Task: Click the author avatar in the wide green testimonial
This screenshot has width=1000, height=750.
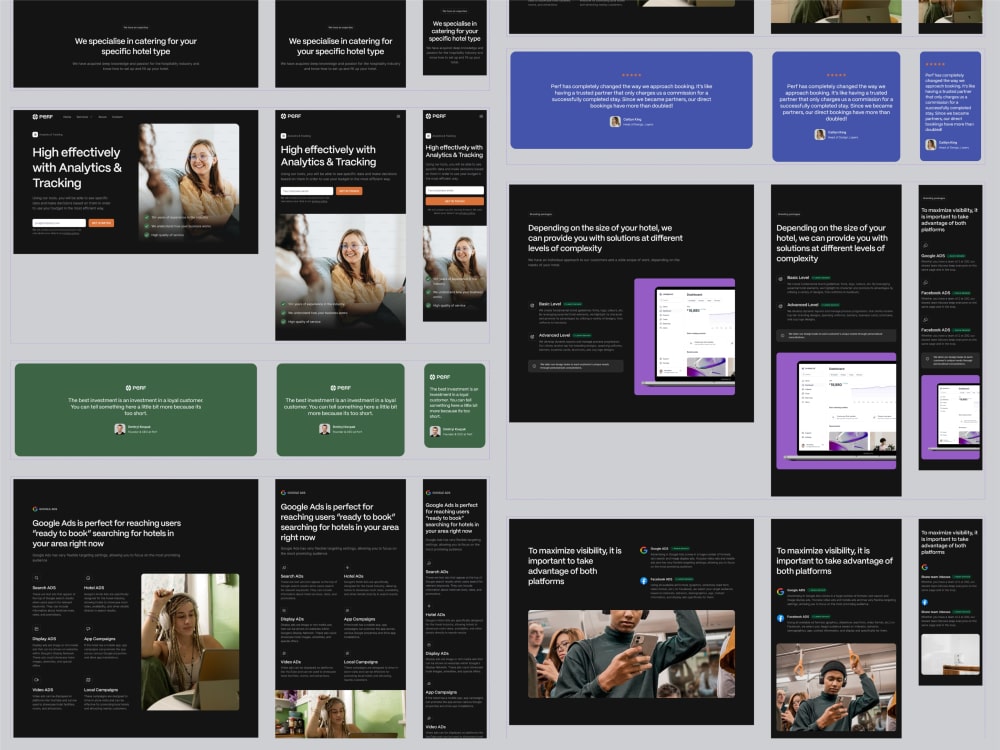Action: 119,429
